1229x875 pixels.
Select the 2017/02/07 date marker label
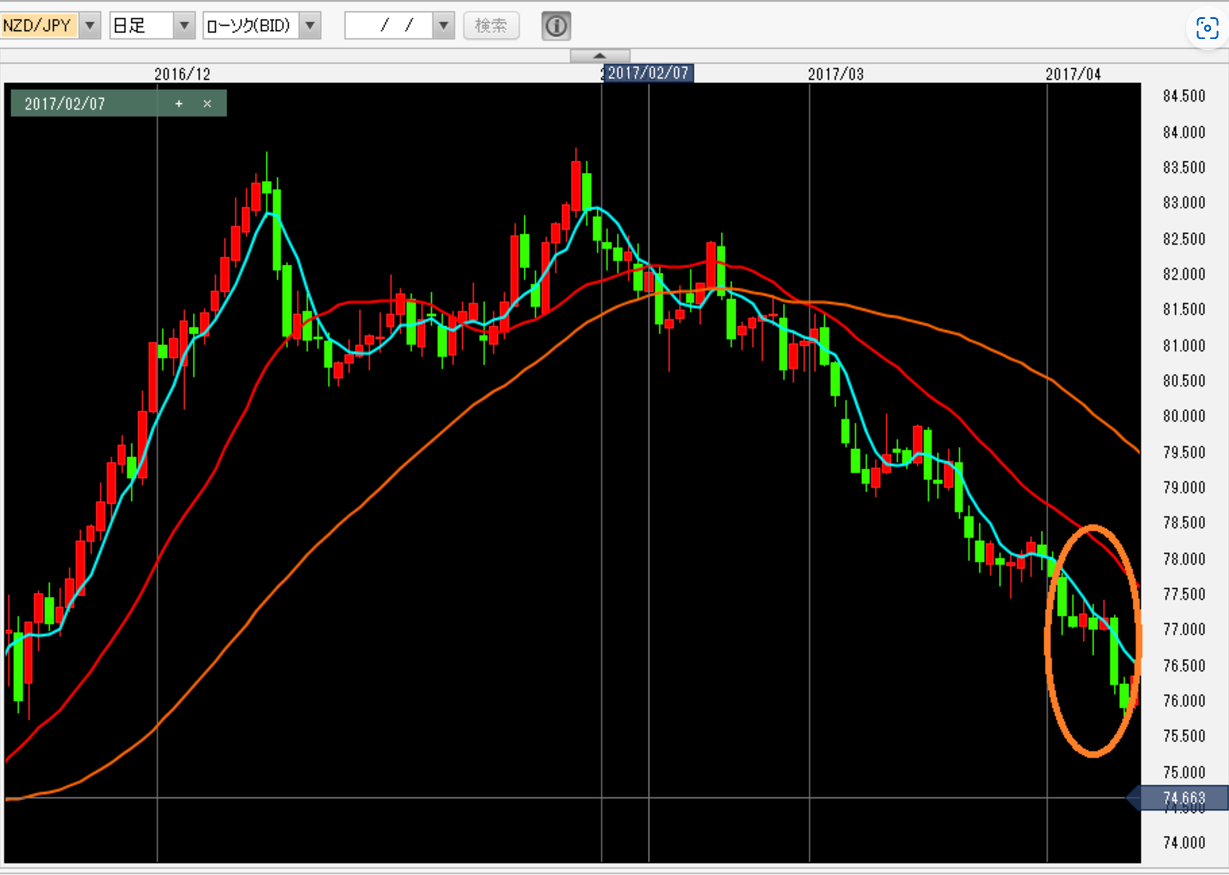[648, 73]
